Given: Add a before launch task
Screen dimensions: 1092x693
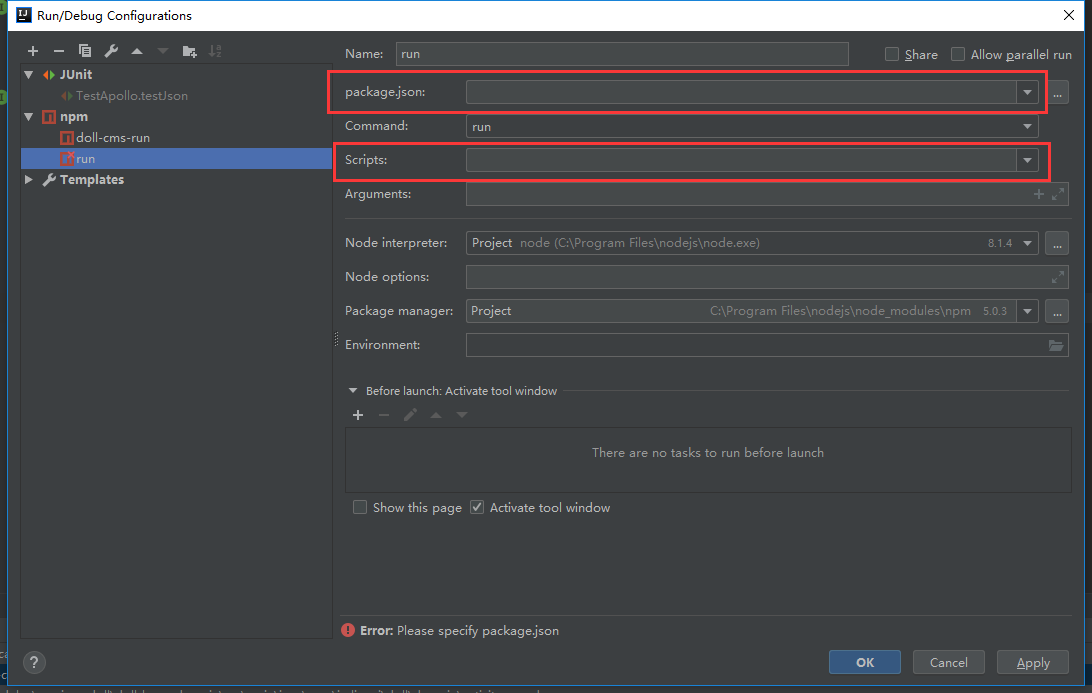Looking at the screenshot, I should 358,415.
